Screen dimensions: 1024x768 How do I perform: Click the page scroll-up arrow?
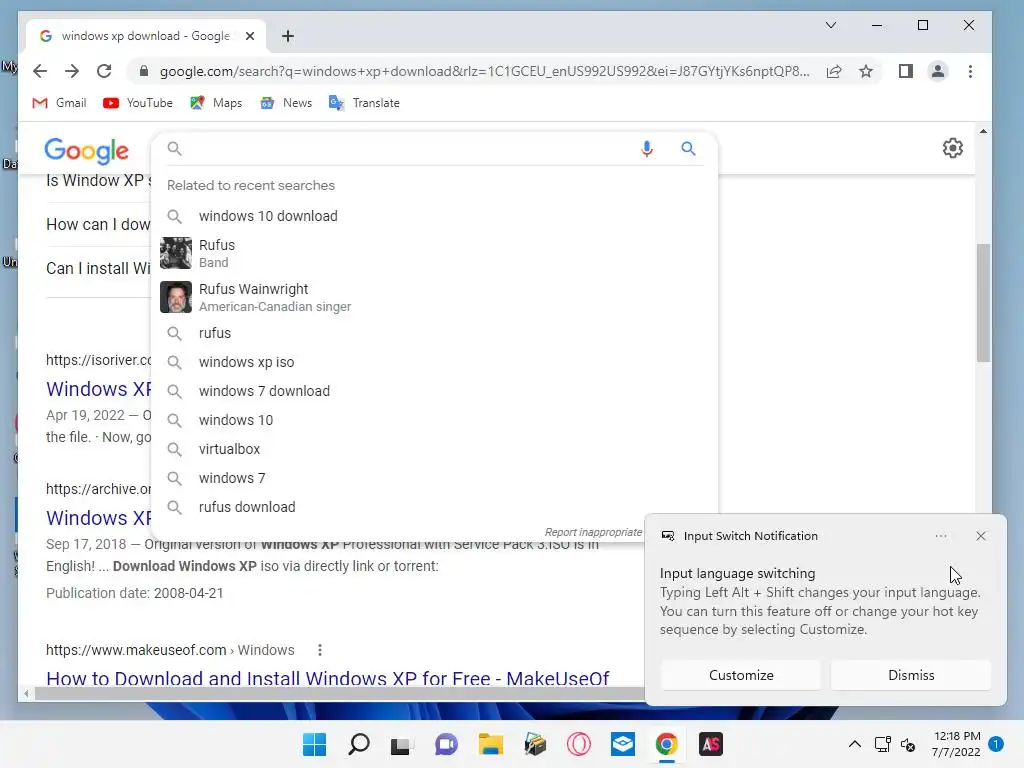pyautogui.click(x=984, y=132)
